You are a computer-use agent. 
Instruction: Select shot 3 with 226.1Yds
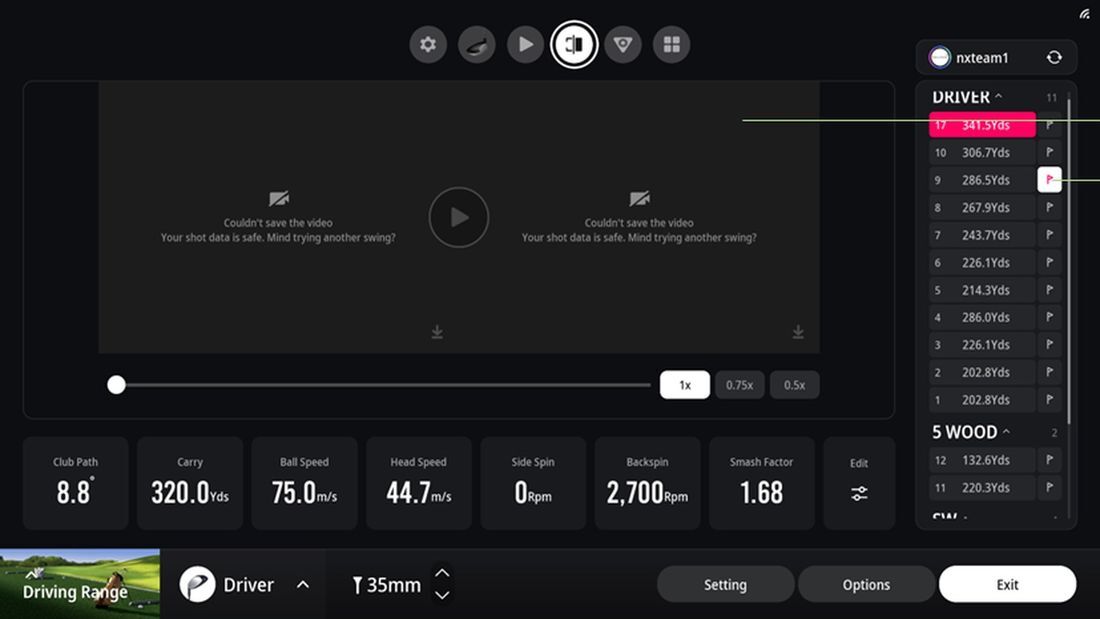tap(982, 345)
